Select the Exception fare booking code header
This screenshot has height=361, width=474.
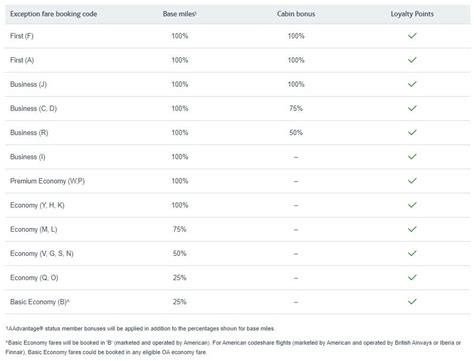point(54,14)
